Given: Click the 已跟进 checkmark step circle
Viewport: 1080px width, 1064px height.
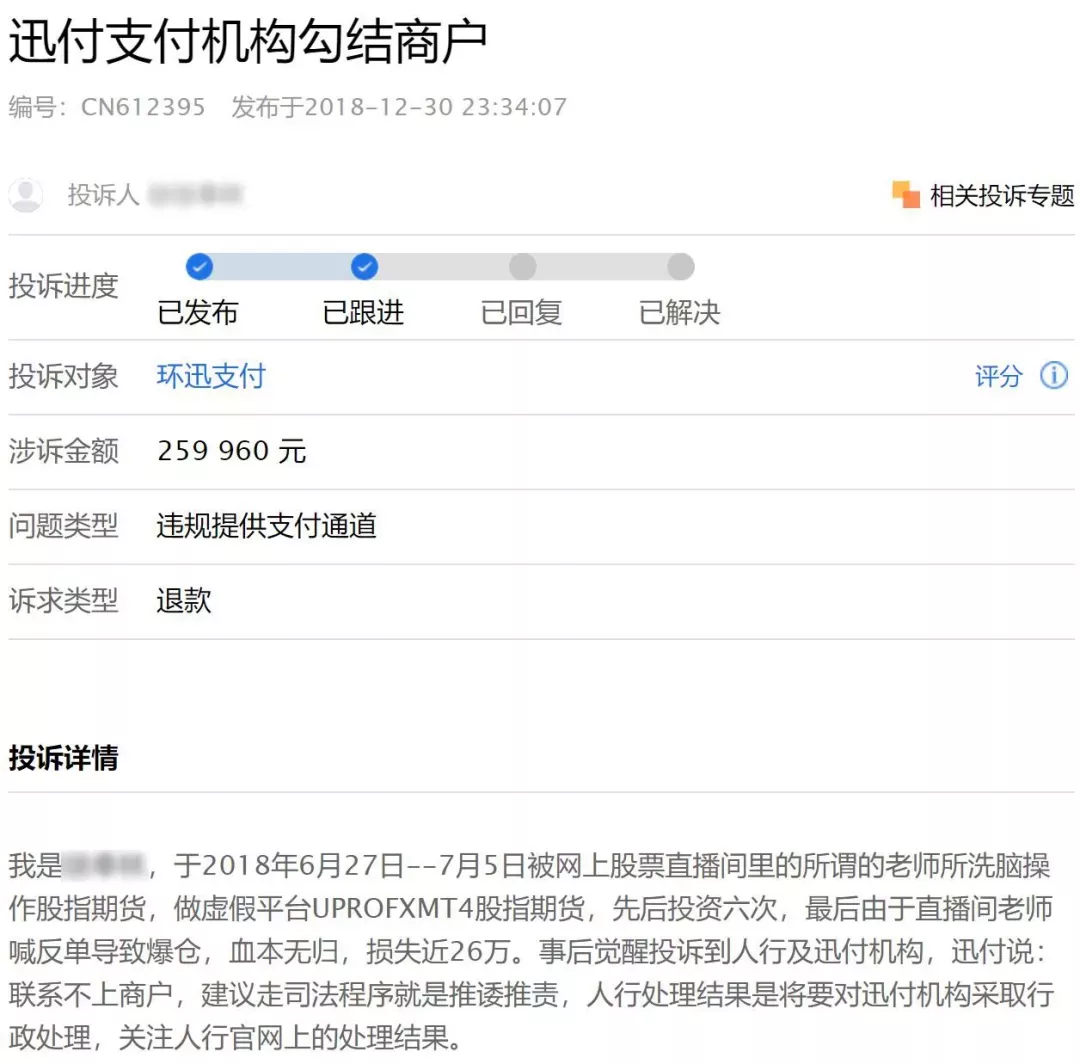Looking at the screenshot, I should click(x=364, y=267).
